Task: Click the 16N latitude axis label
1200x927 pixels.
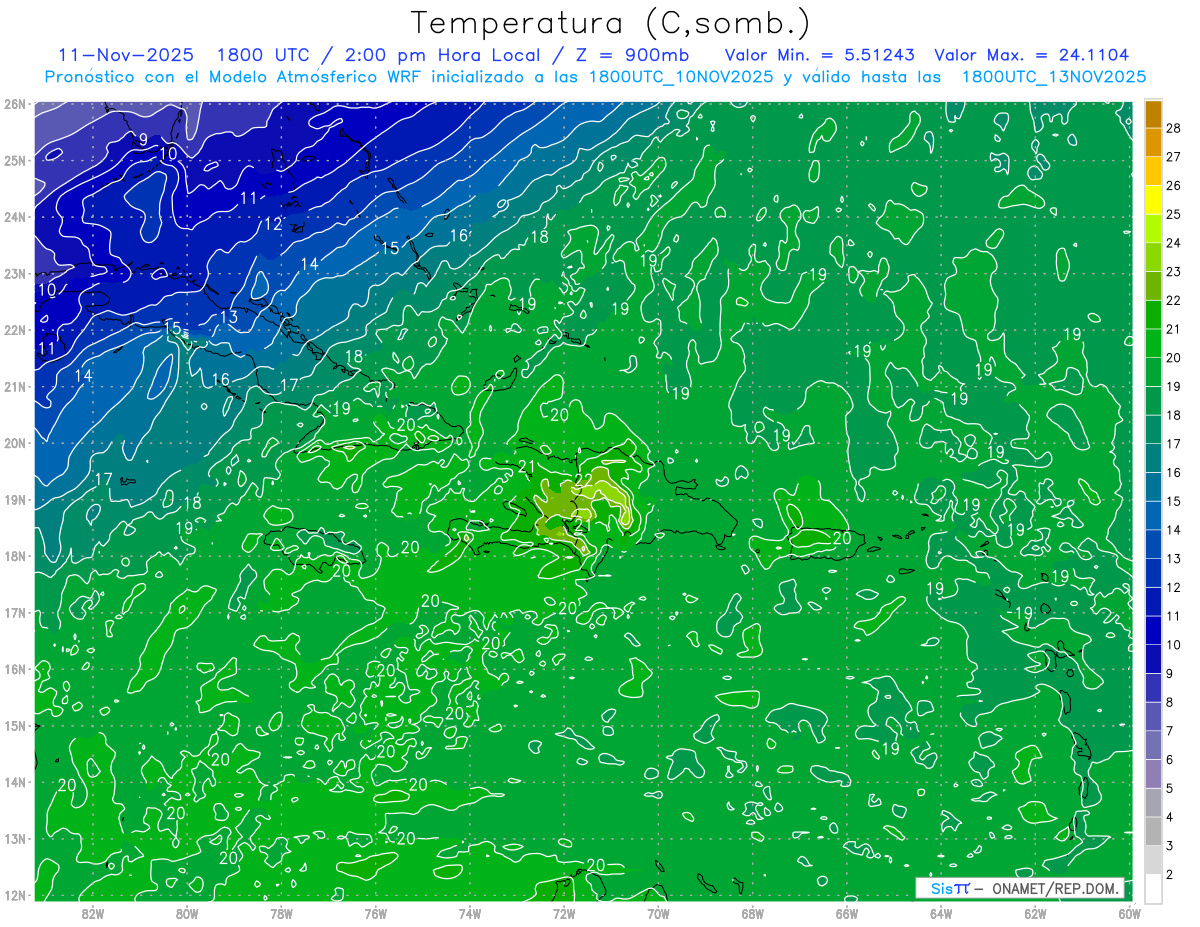Action: click(15, 669)
